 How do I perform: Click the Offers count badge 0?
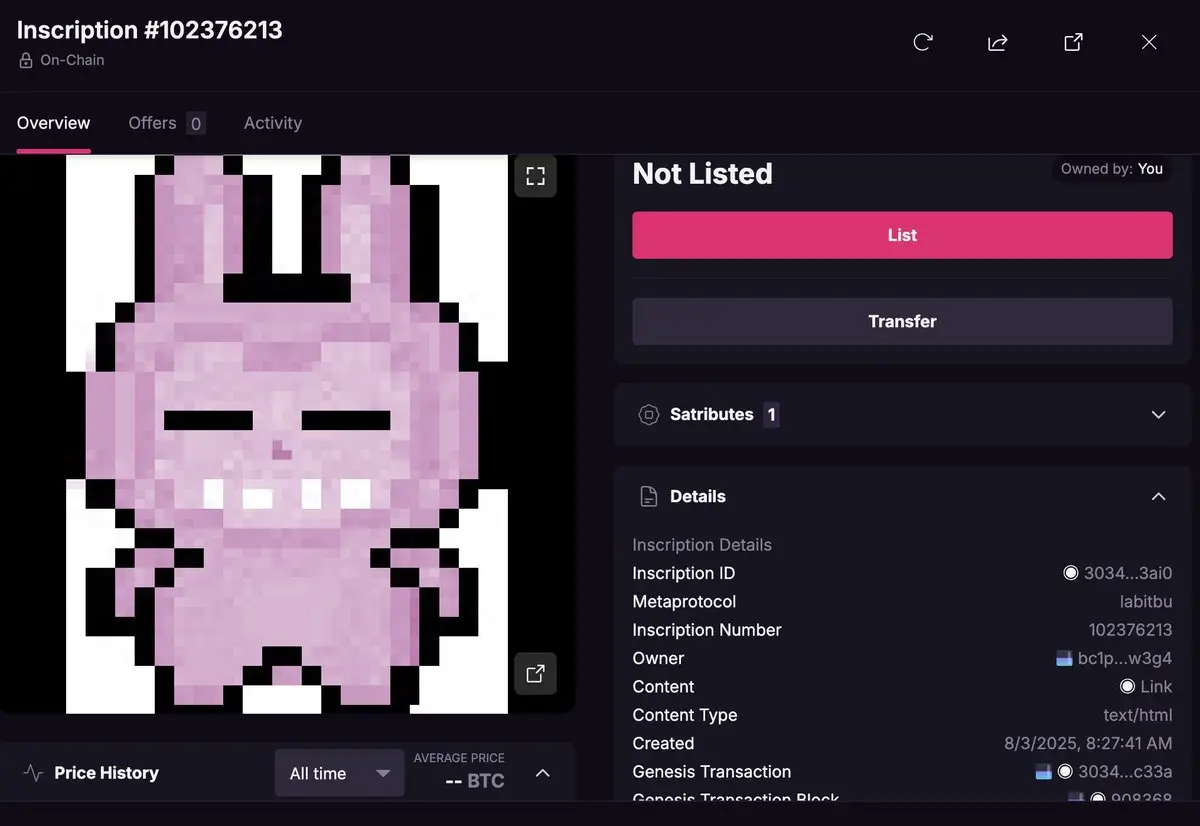pyautogui.click(x=196, y=124)
